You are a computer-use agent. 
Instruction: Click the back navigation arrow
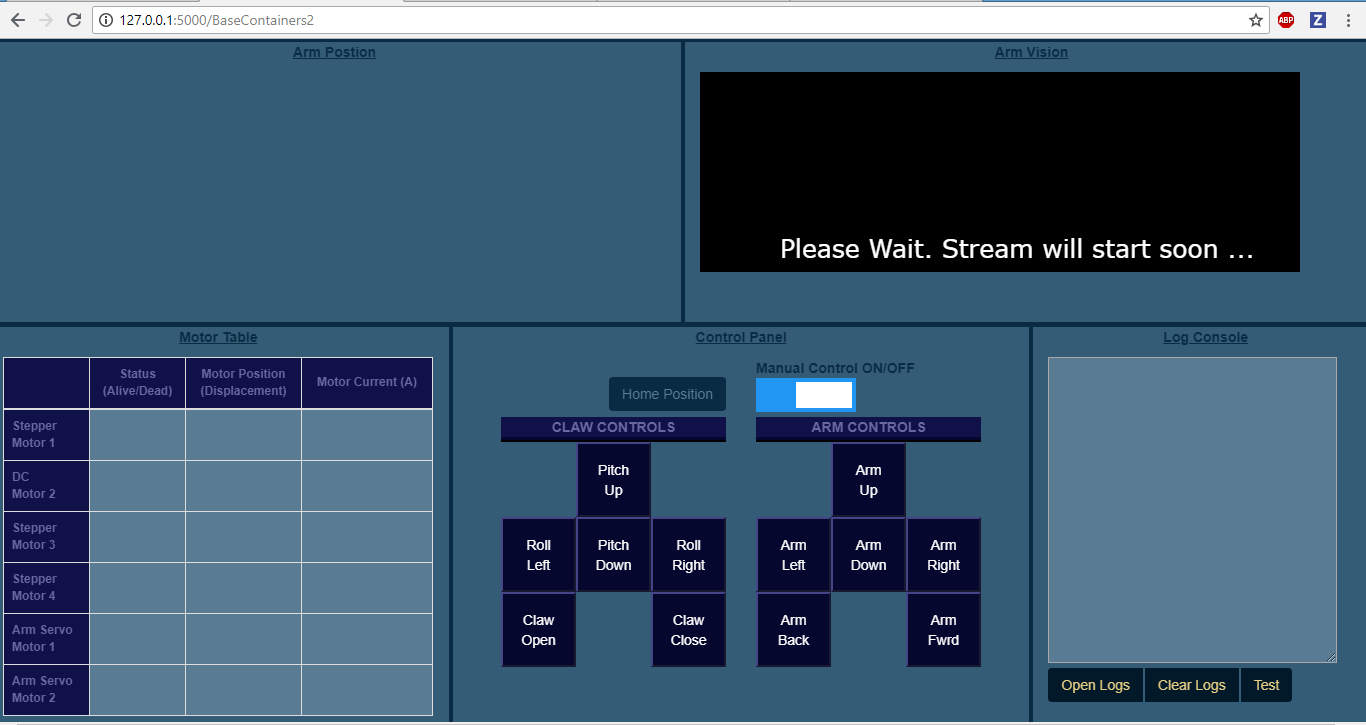[17, 19]
